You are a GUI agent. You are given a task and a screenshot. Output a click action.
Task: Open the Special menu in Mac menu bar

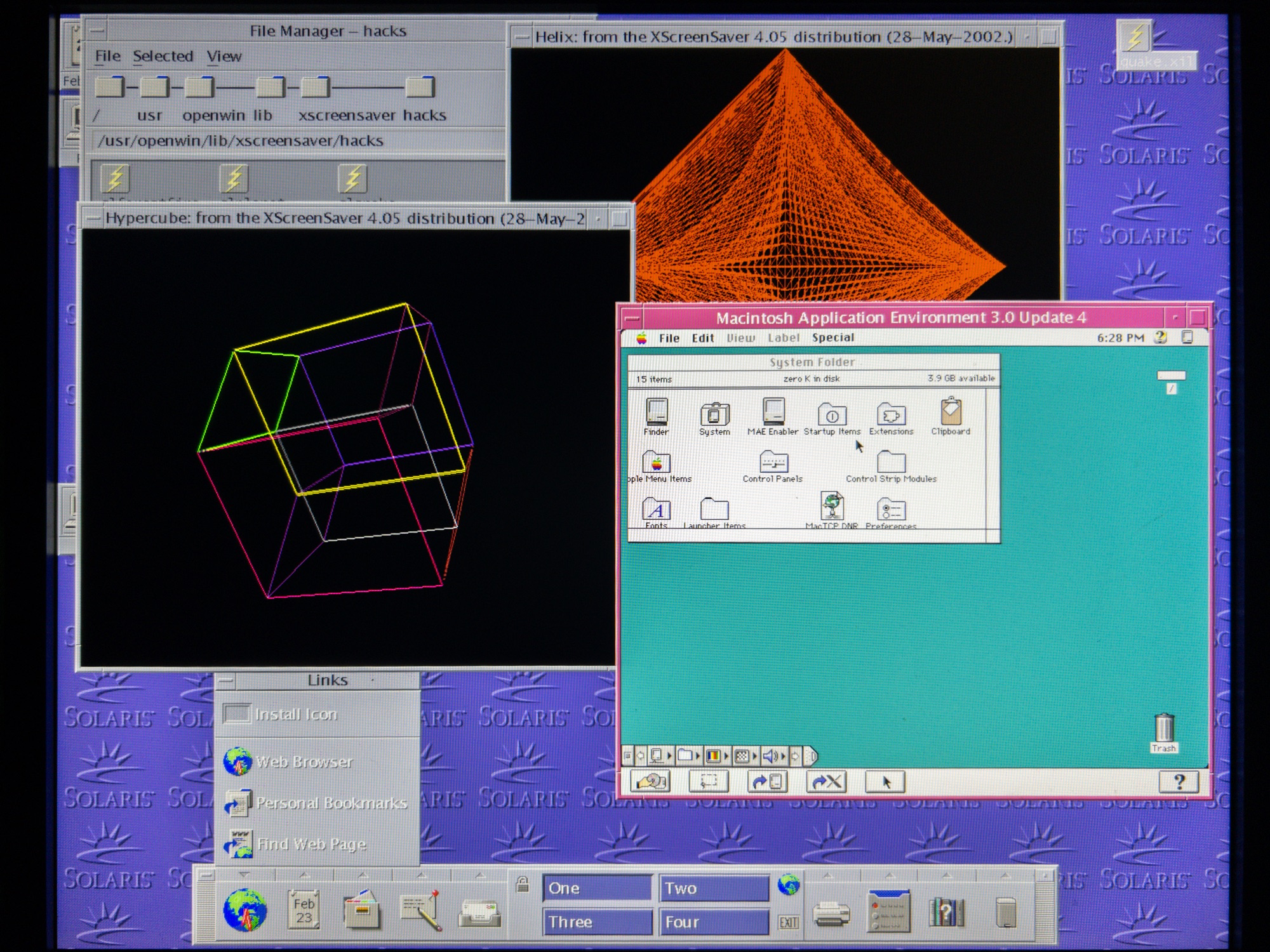click(x=832, y=338)
